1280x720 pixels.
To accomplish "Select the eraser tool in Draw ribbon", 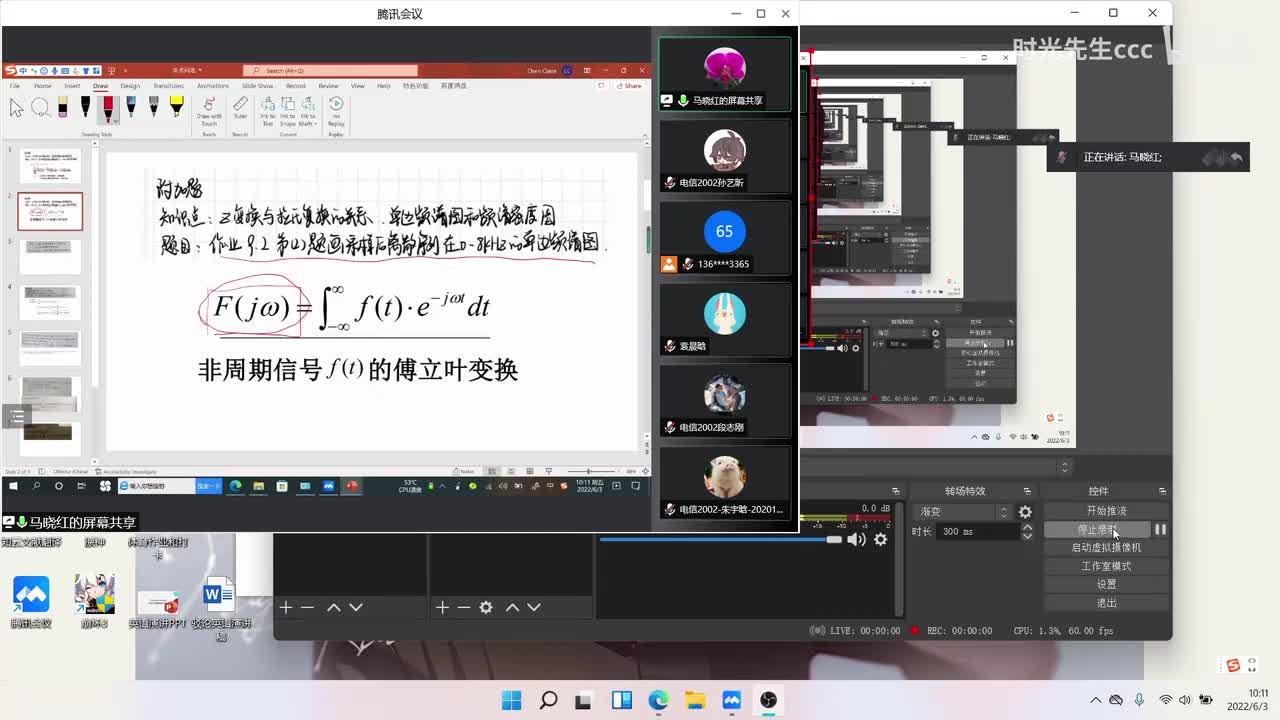I will [x=63, y=107].
